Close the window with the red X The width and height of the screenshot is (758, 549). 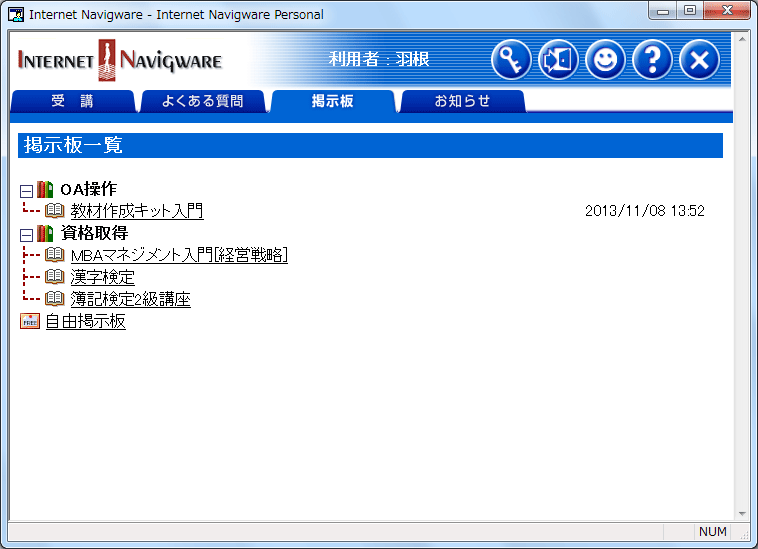click(x=727, y=11)
